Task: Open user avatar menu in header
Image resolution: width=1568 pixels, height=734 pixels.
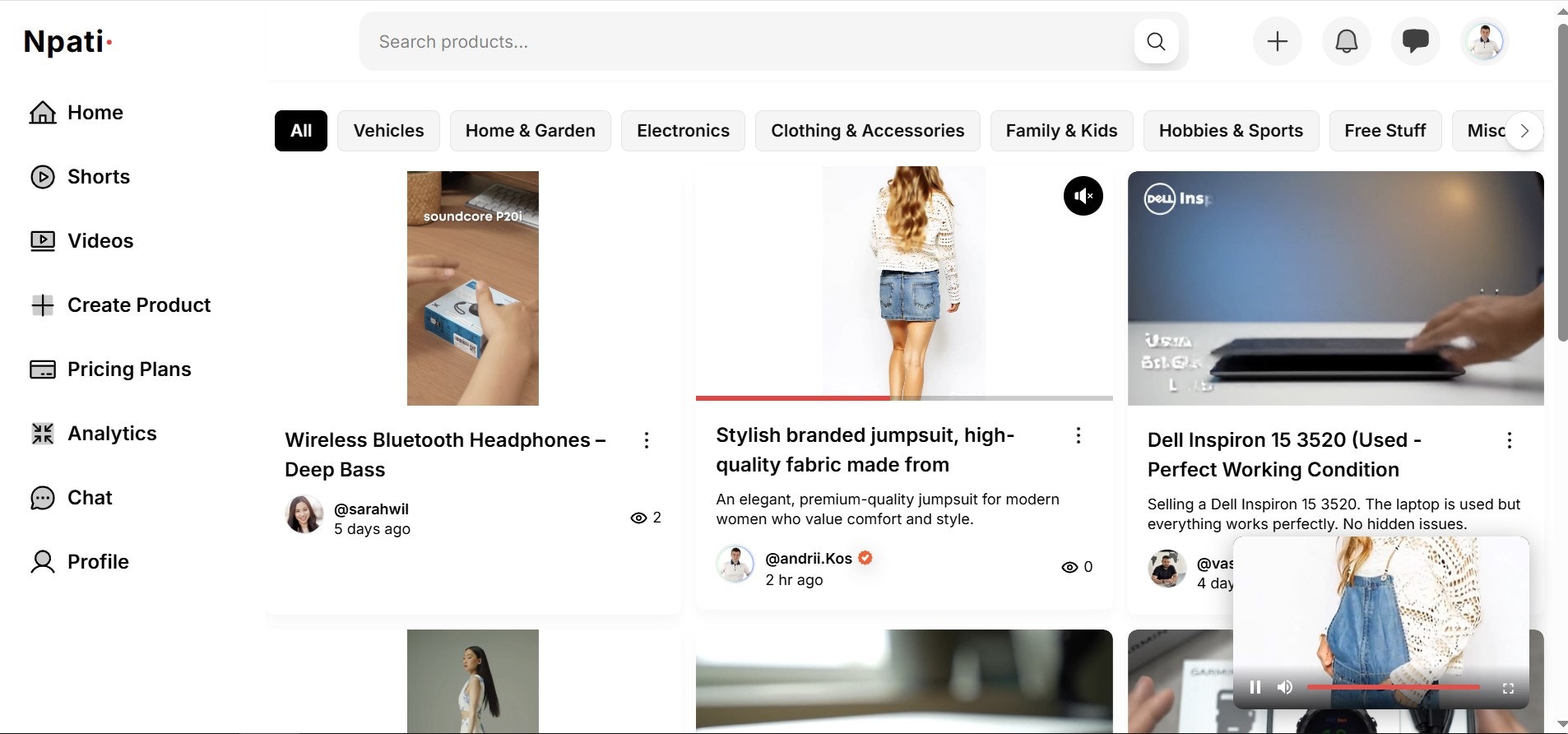Action: [x=1485, y=41]
